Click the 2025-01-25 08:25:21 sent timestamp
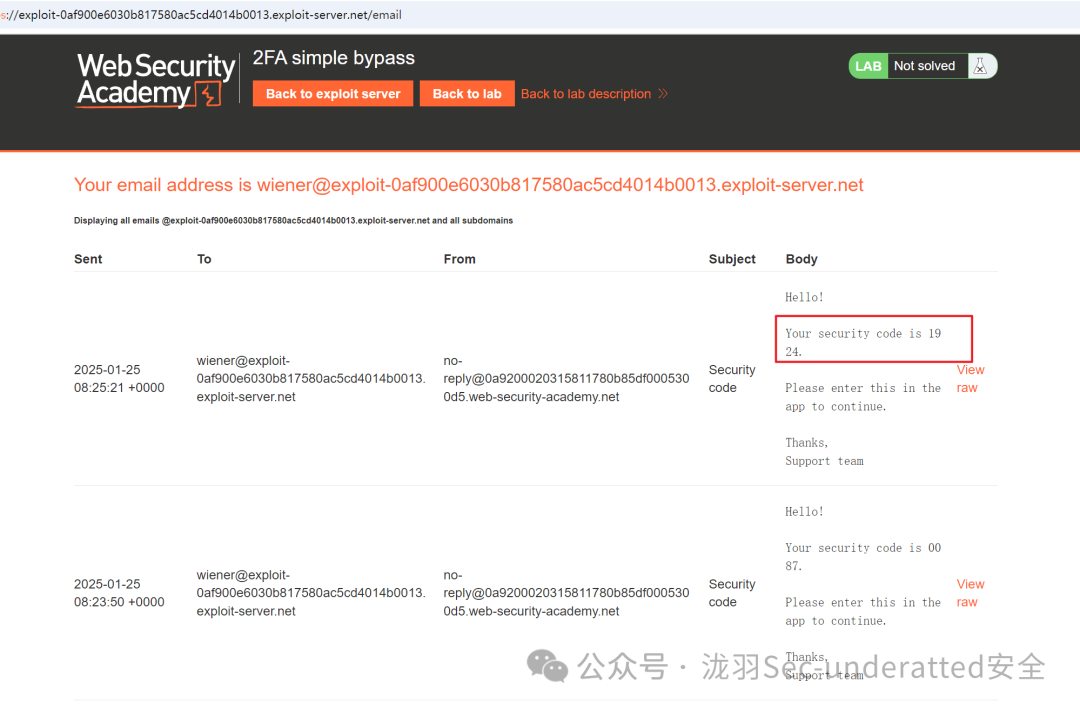1080x710 pixels. click(x=119, y=379)
